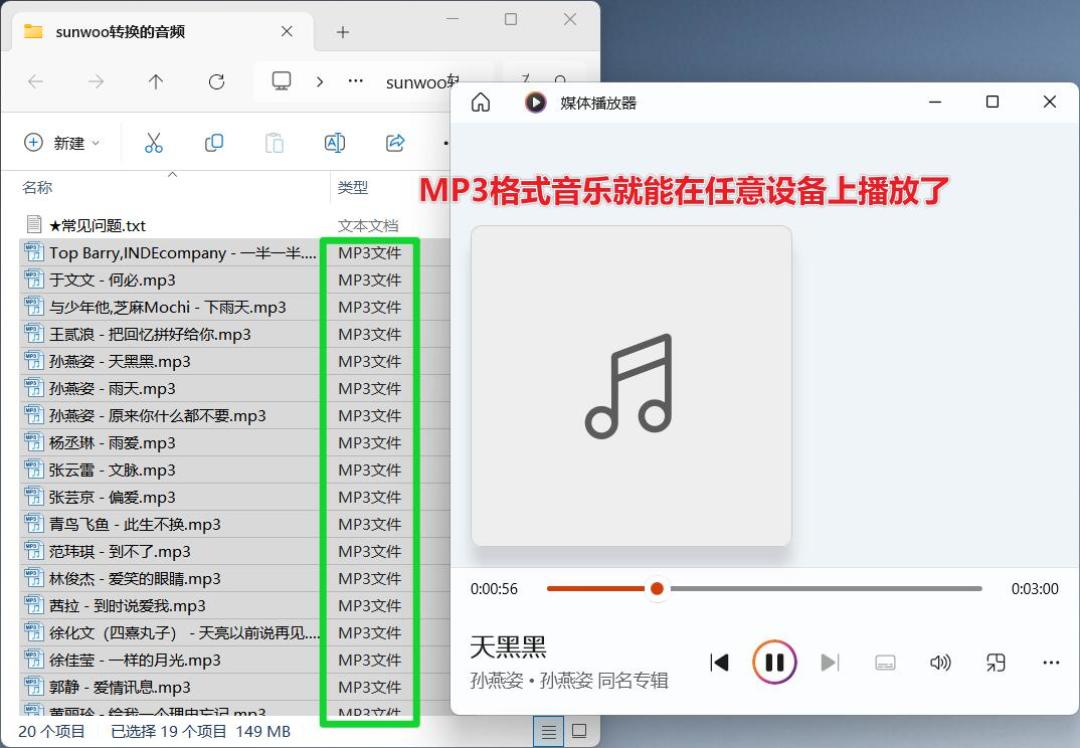
Task: Skip to next track in Media Player
Action: (x=830, y=663)
